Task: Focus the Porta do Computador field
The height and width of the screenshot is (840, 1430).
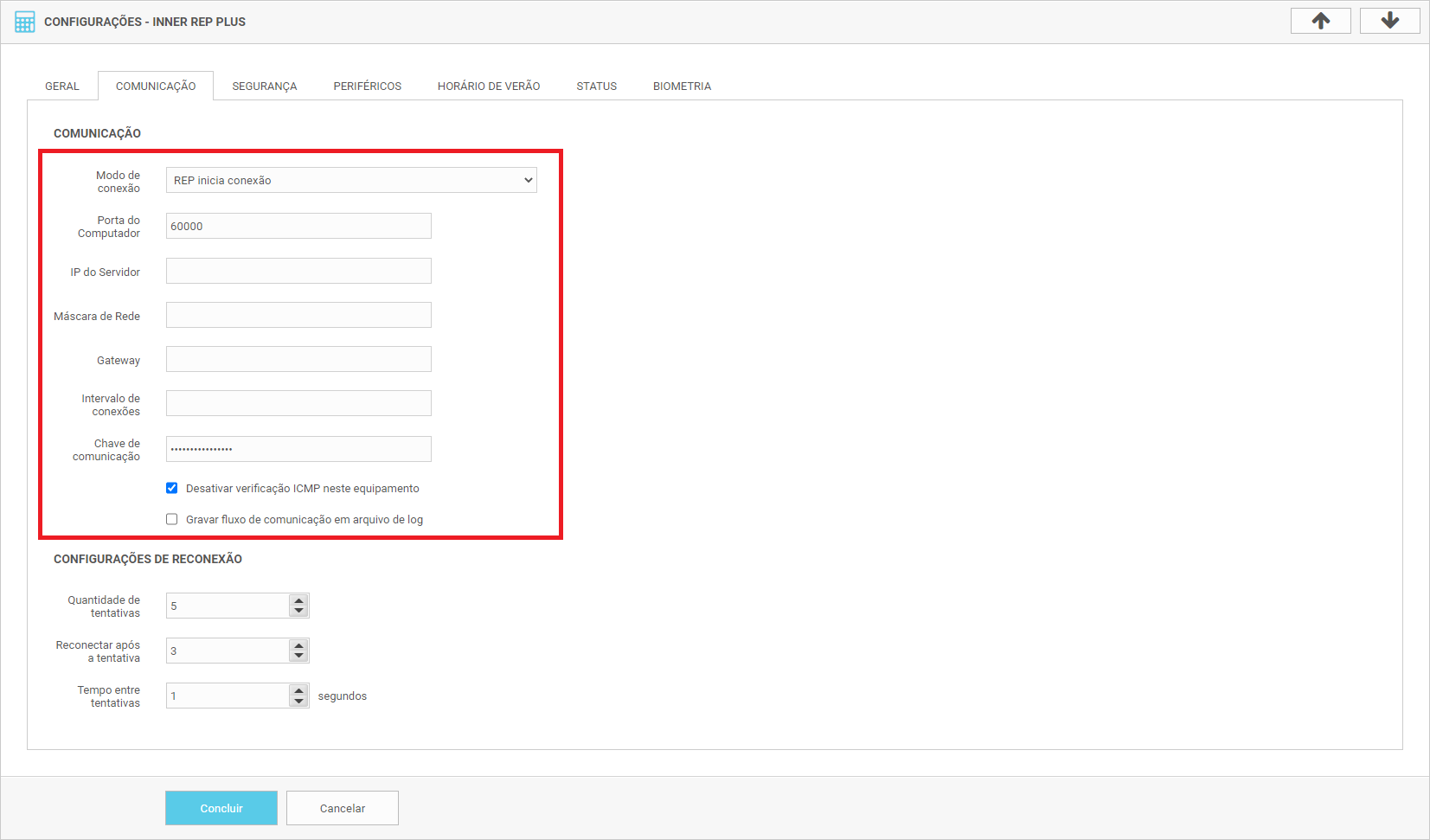Action: (298, 226)
